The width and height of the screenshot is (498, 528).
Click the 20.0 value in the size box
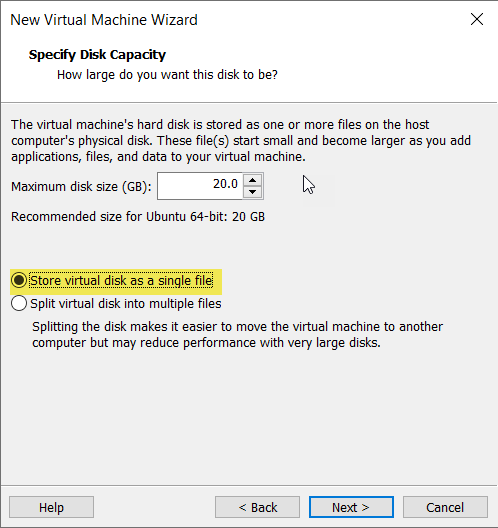pos(225,184)
